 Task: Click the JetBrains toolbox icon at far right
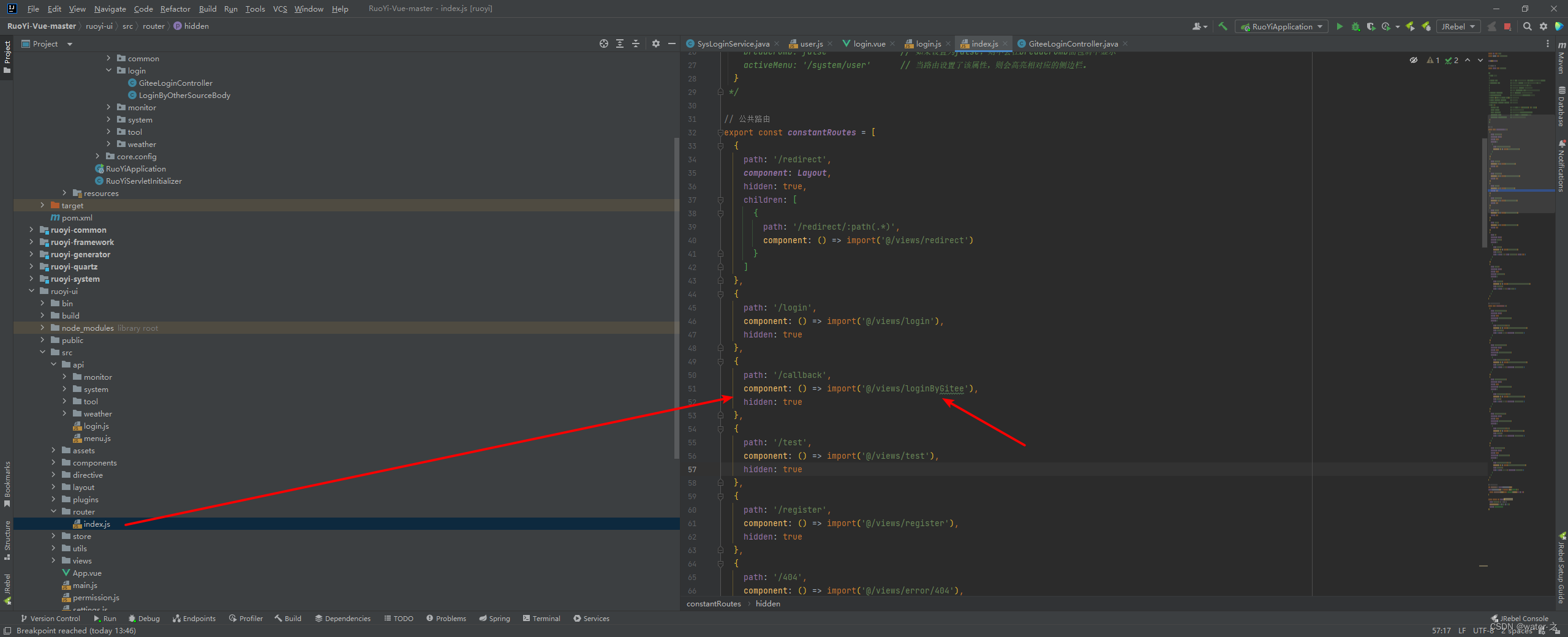click(x=1559, y=26)
